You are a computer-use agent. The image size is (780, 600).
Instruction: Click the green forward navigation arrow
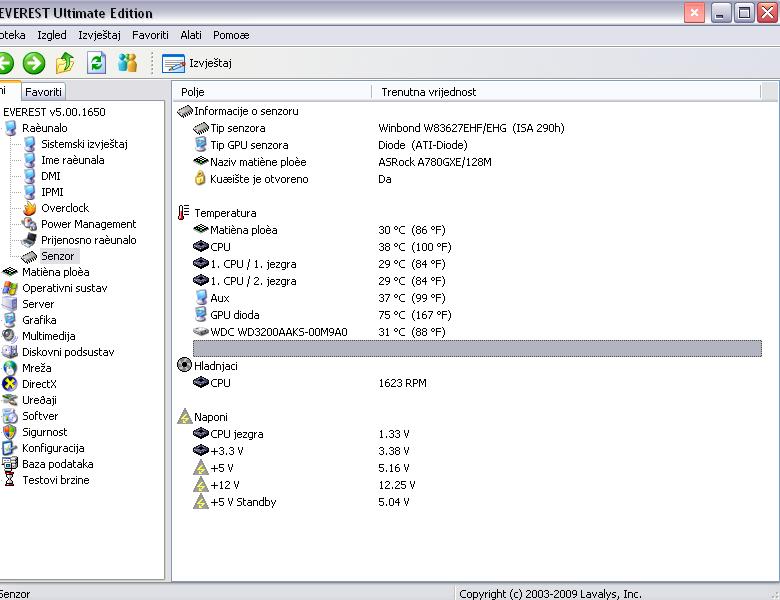34,63
